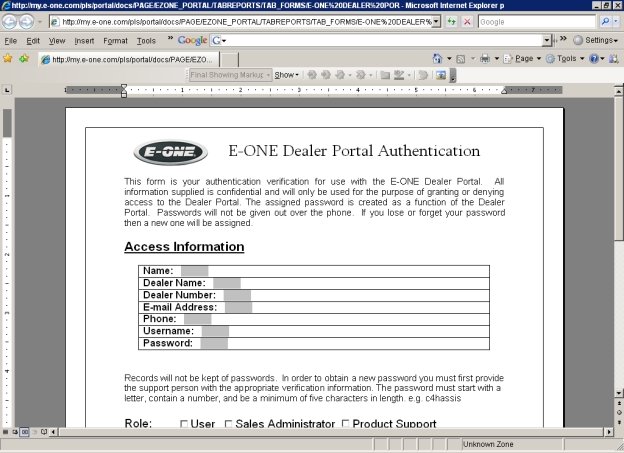
Task: Open the Insert menu
Action: tap(84, 41)
